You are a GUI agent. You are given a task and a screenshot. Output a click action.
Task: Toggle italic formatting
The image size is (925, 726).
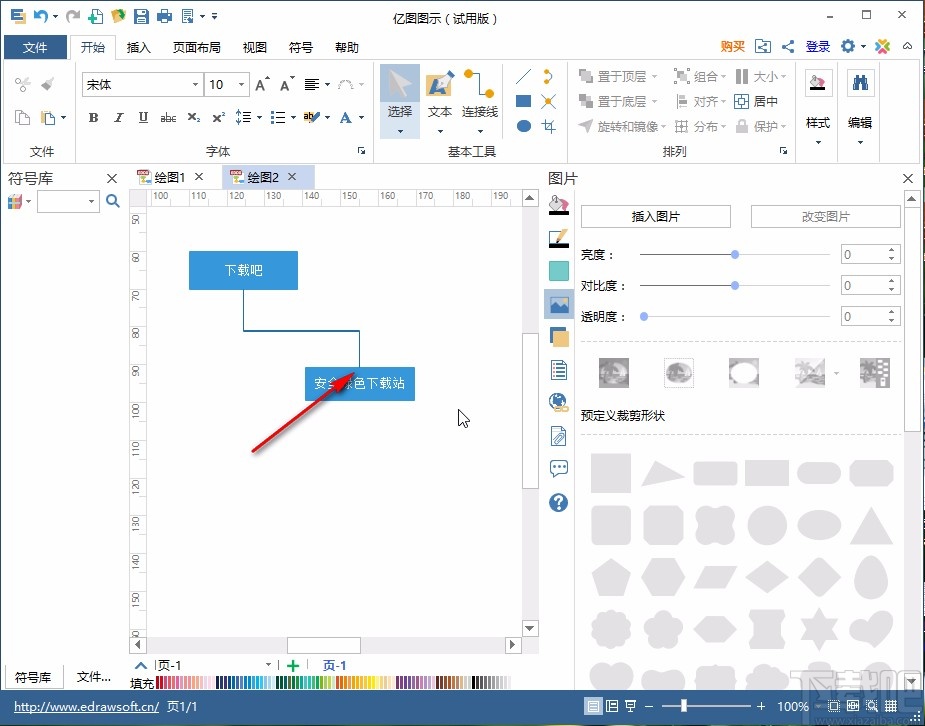119,117
